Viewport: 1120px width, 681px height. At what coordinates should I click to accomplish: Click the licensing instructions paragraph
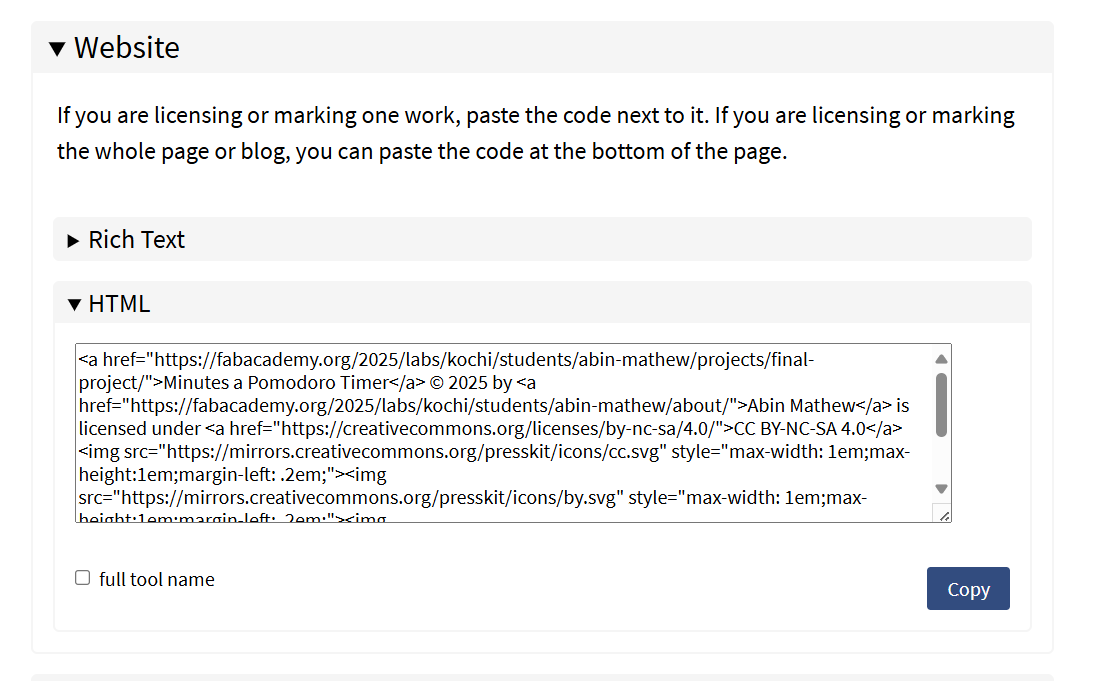(536, 133)
